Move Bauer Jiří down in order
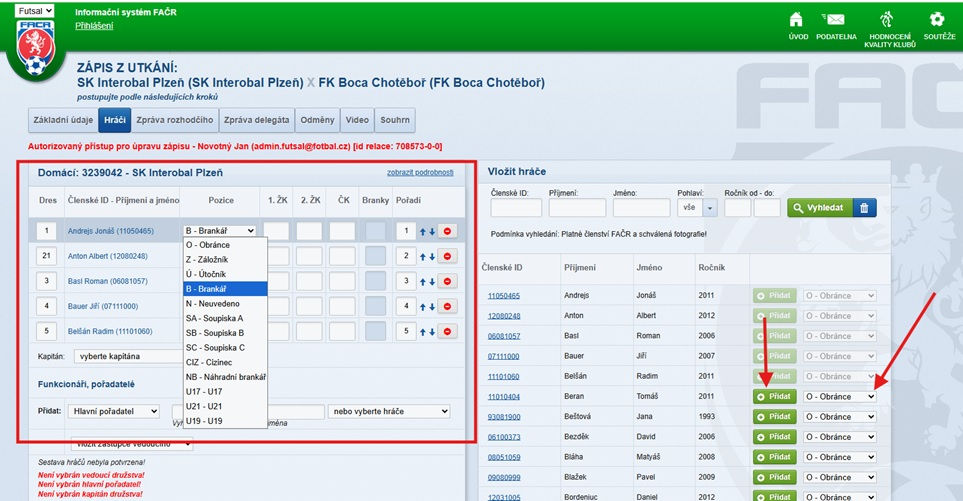Image resolution: width=963 pixels, height=501 pixels. coord(432,307)
